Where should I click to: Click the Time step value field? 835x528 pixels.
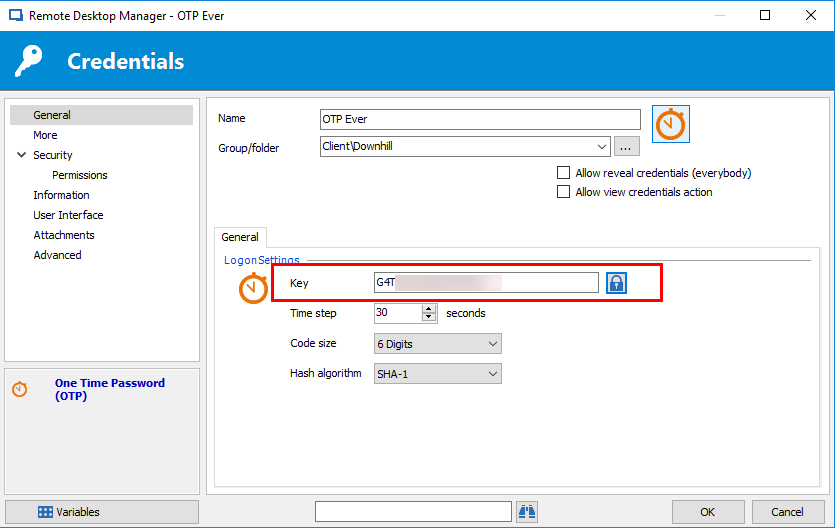point(398,313)
